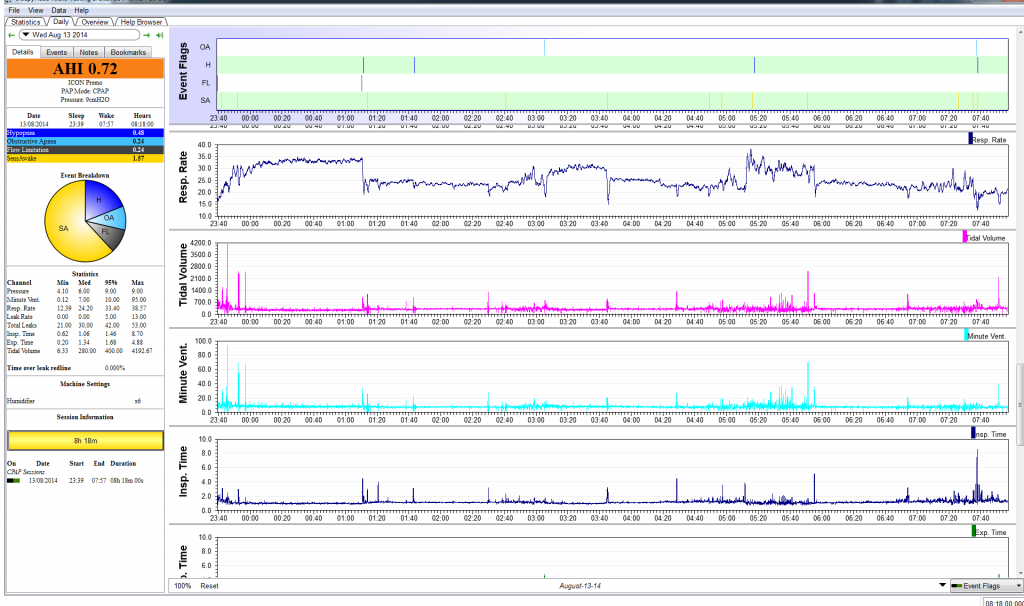Click the magenta Tidal Volume legend marker
This screenshot has height=606, width=1024.
tap(965, 237)
